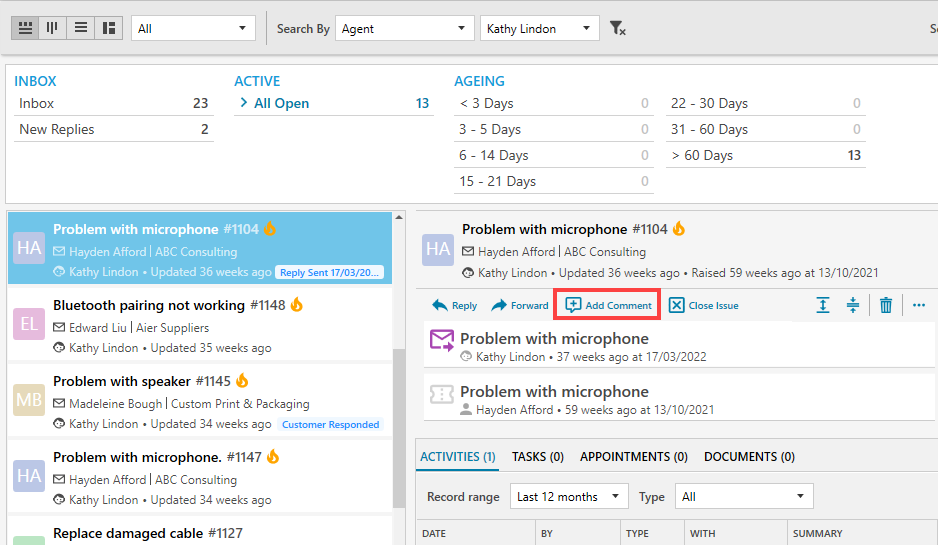Sort activities by SUMMARY column

(x=862, y=533)
